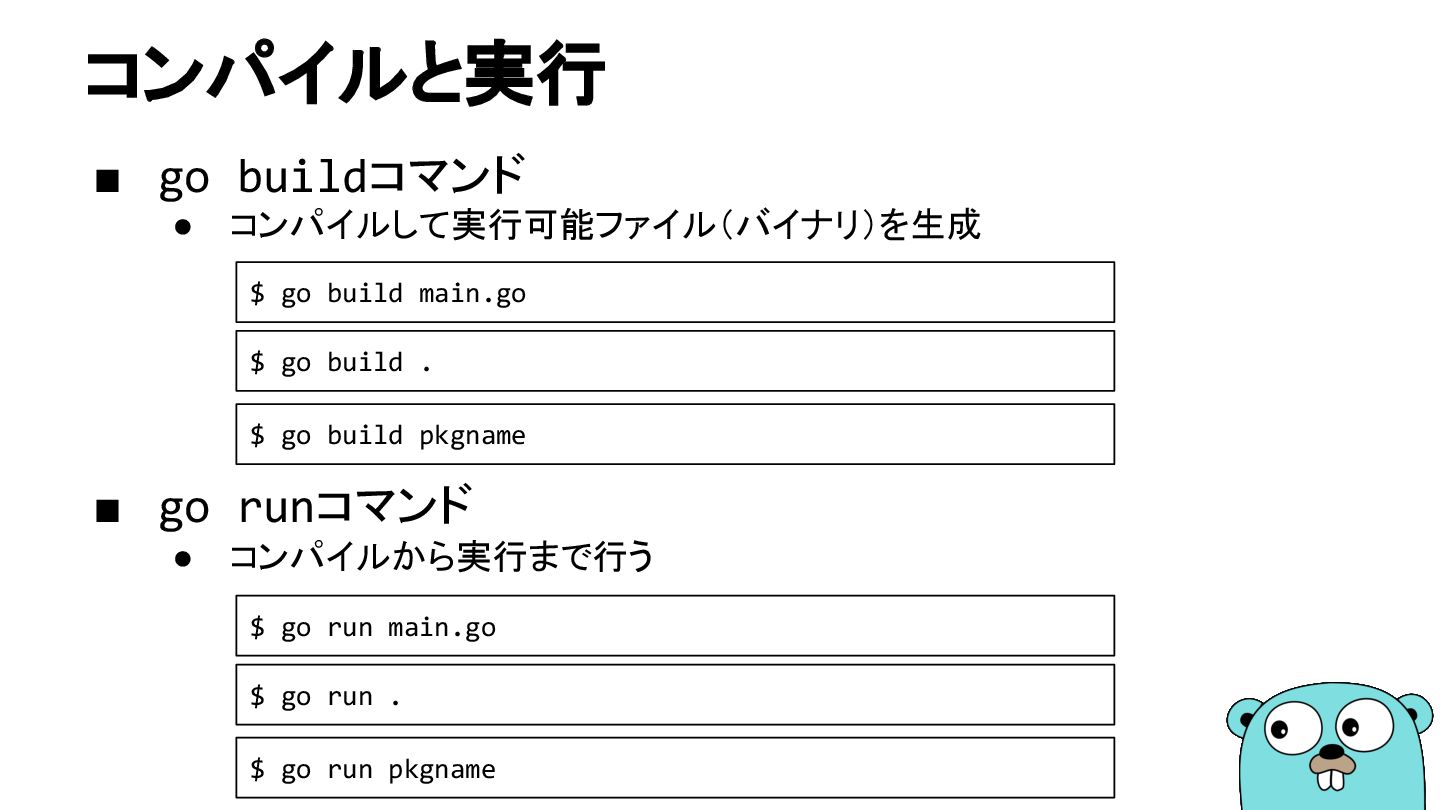Click the square bullet before go build
This screenshot has height=810, width=1440.
[108, 181]
